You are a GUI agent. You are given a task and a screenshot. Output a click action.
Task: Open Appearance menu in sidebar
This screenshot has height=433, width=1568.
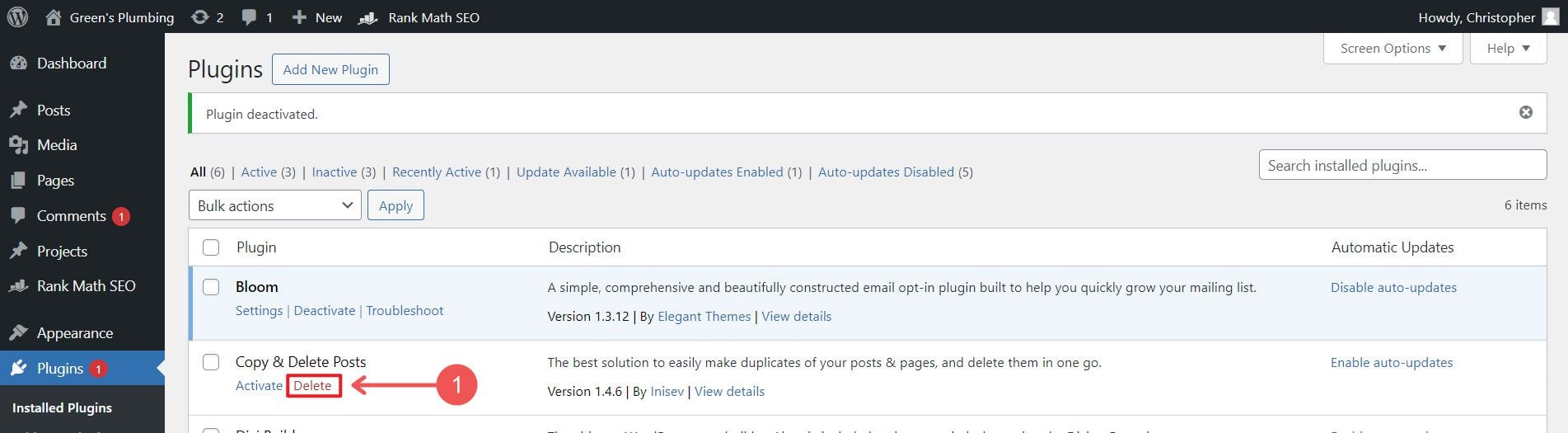coord(74,333)
